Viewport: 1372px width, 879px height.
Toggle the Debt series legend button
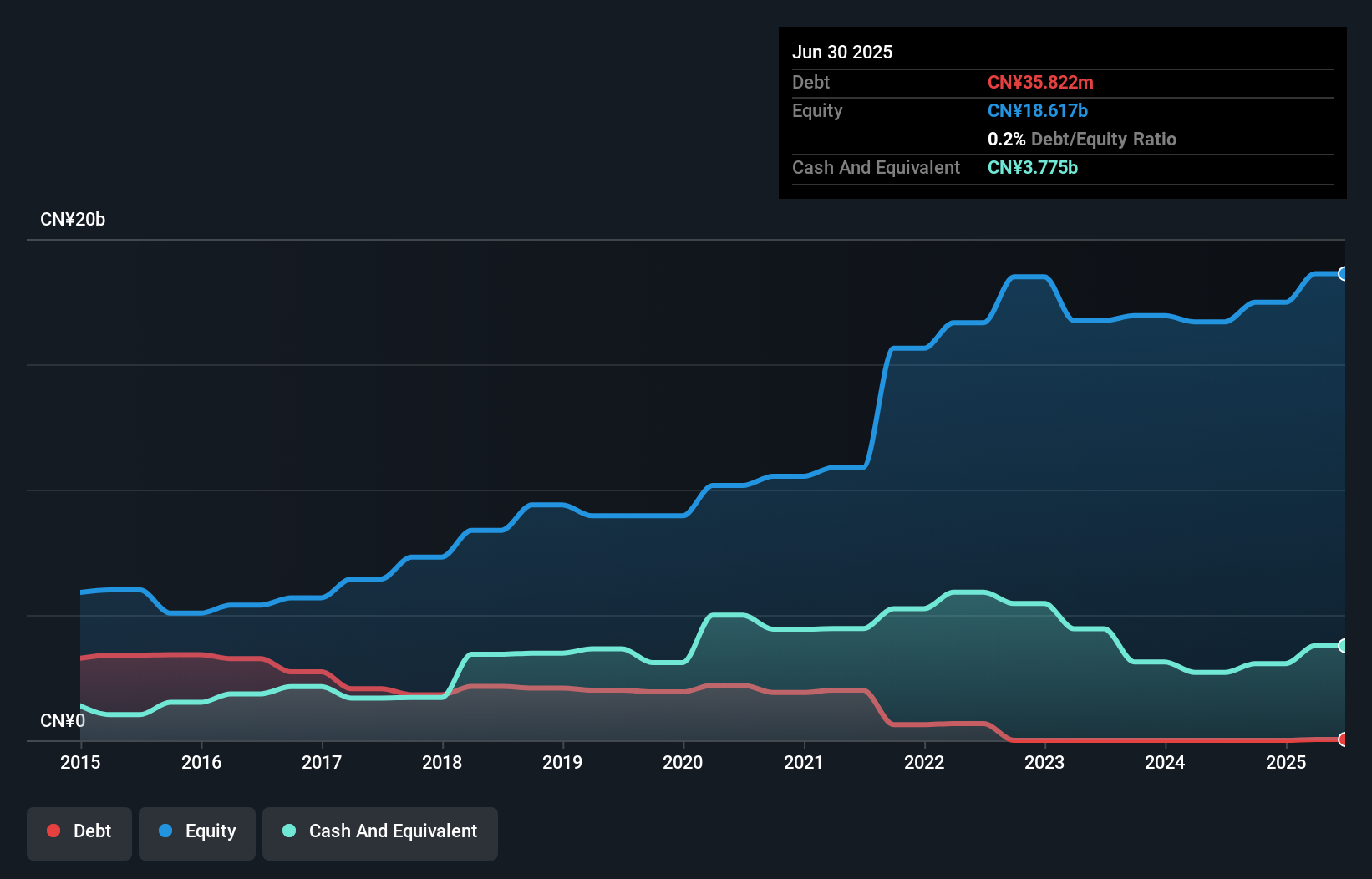pos(79,833)
